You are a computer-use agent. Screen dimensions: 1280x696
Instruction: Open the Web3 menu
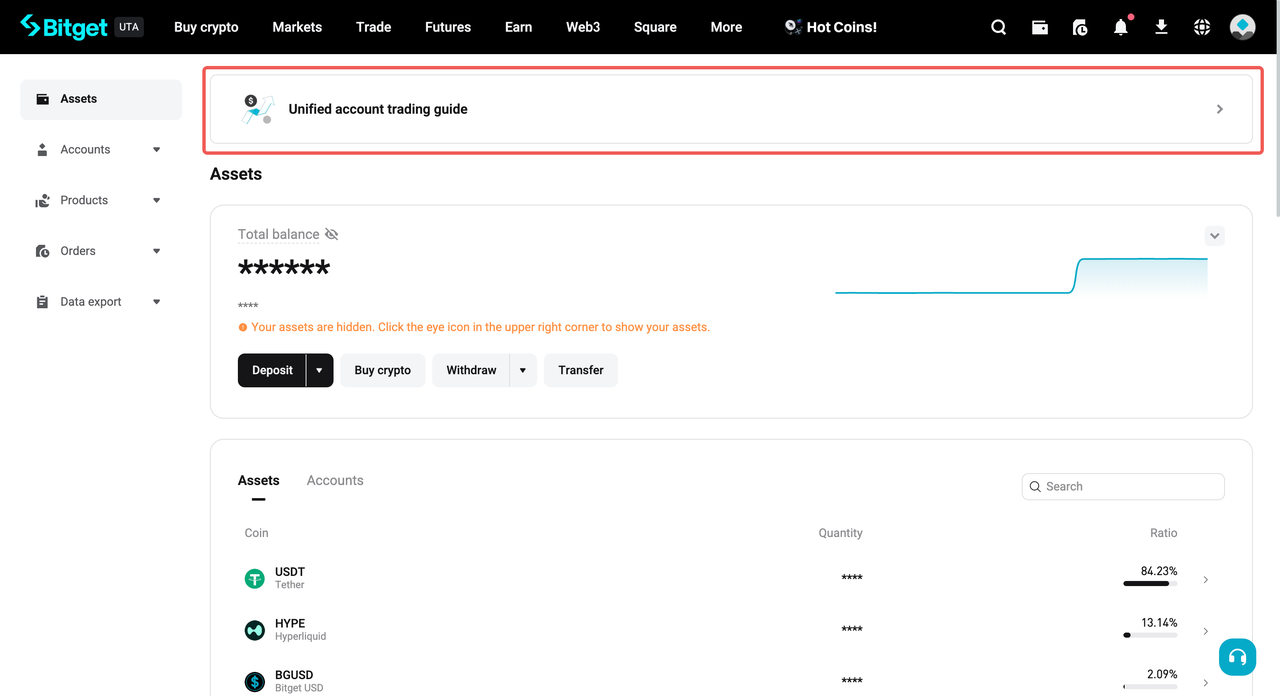tap(583, 27)
